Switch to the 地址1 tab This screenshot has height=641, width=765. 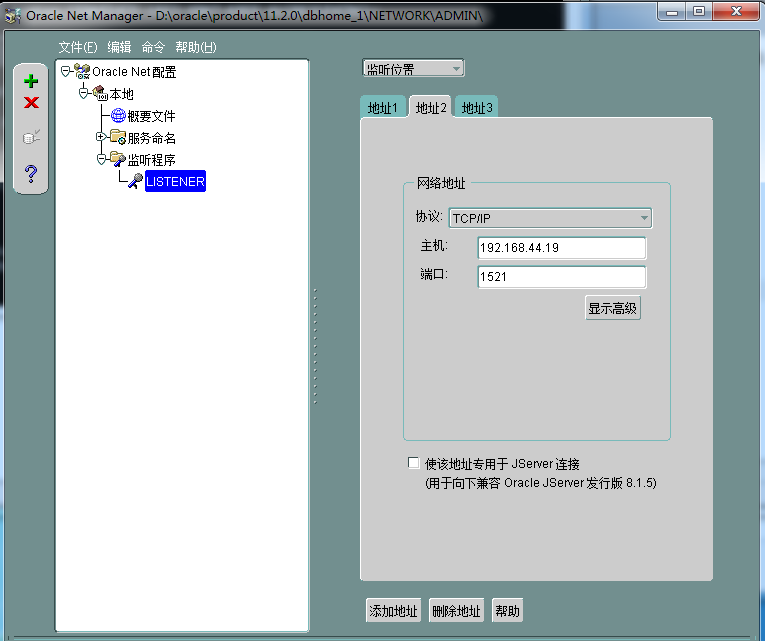coord(382,107)
